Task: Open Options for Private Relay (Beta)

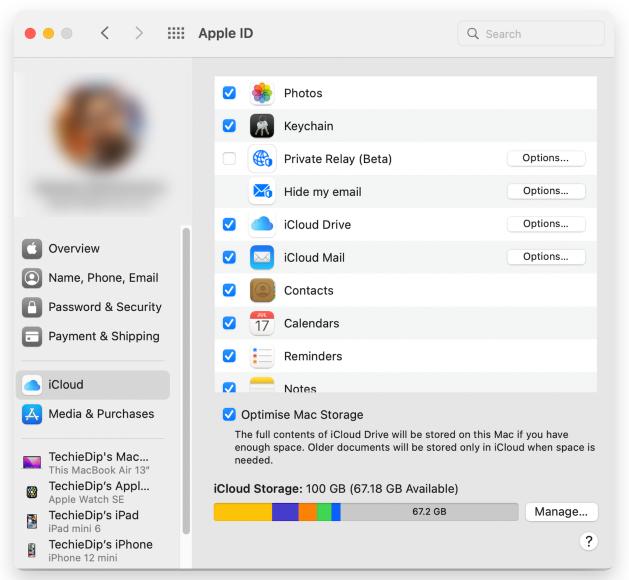Action: coord(546,158)
